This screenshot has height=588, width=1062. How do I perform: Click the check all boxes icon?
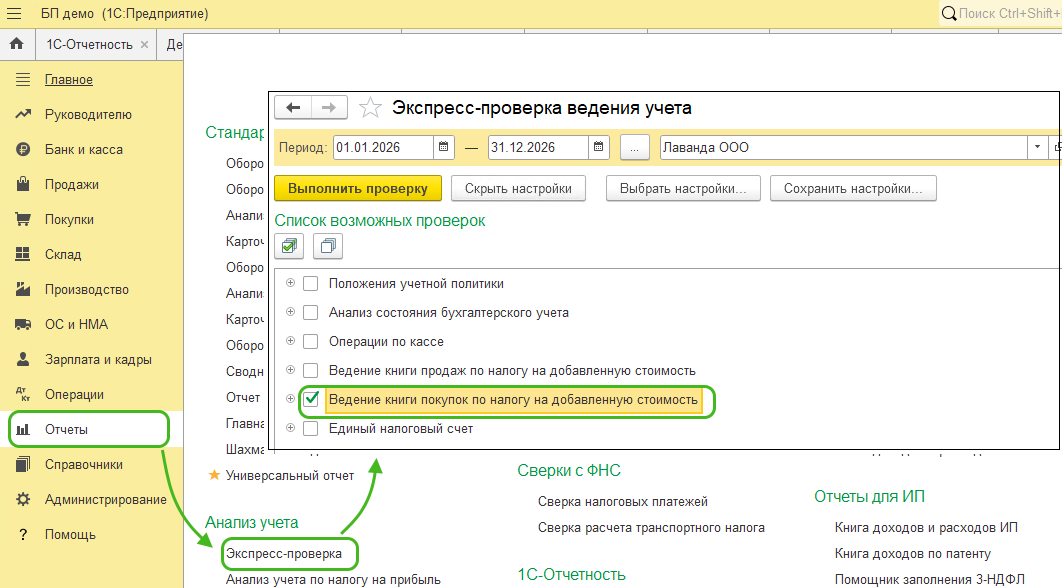click(x=289, y=245)
